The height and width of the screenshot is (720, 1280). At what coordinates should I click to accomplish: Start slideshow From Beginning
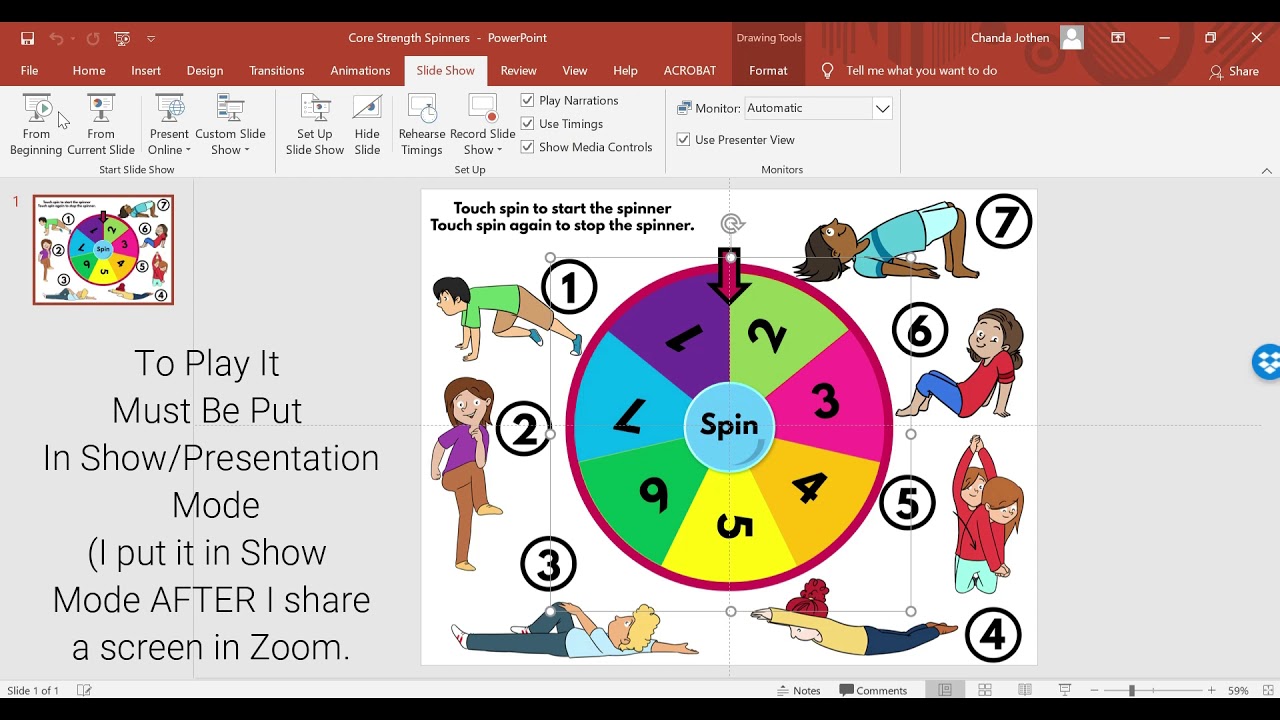(36, 125)
